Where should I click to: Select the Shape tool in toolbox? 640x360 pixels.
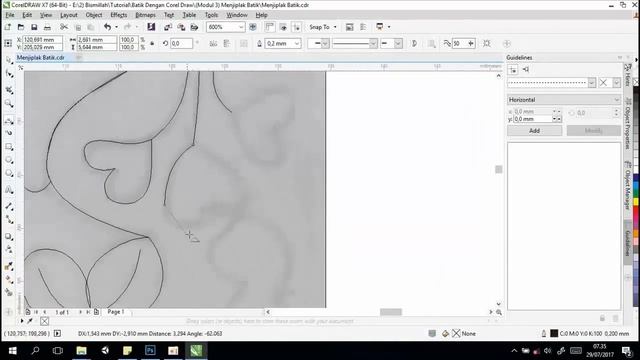pyautogui.click(x=9, y=74)
